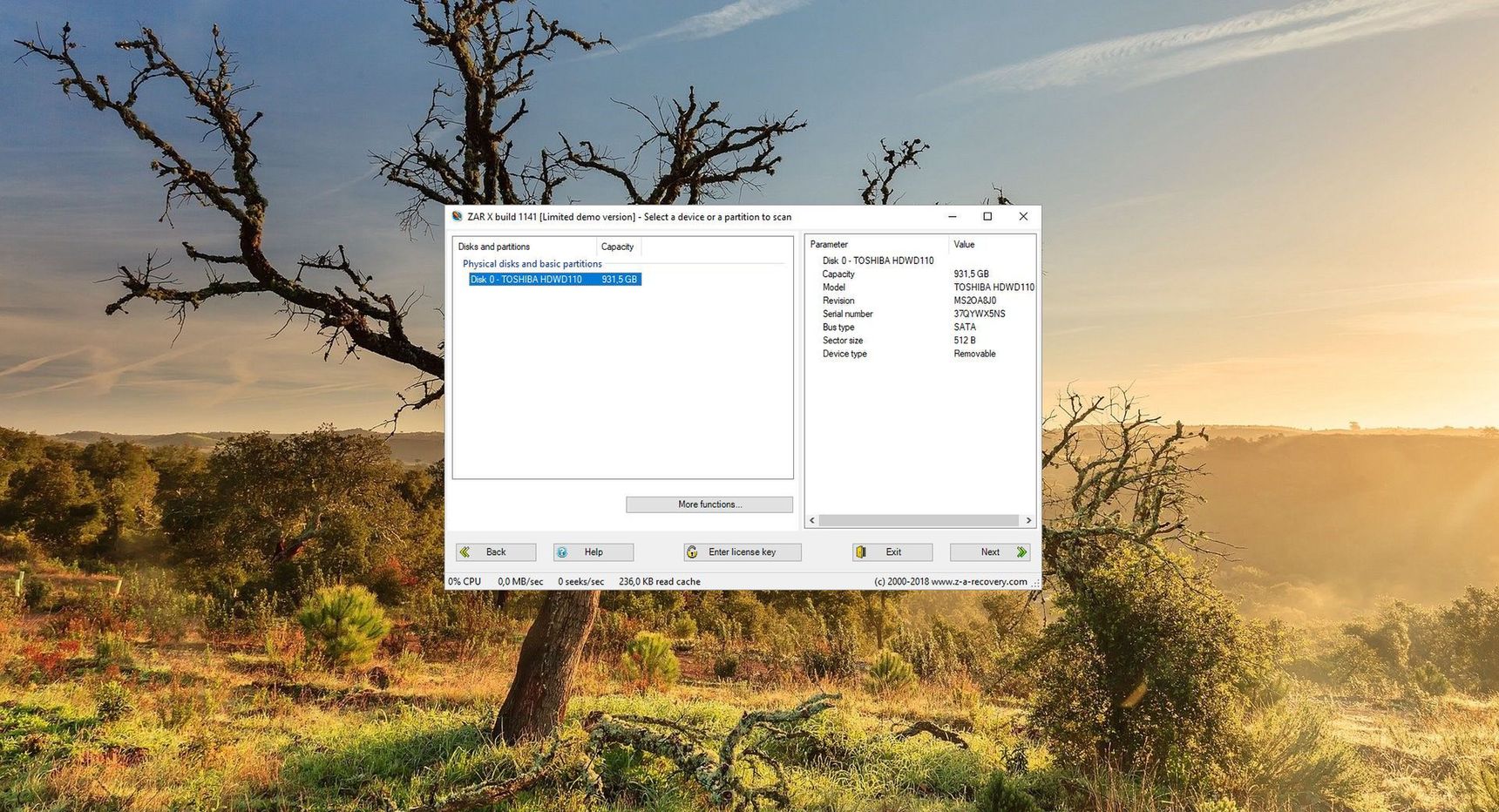Click the Sector size parameter label
Image resolution: width=1499 pixels, height=812 pixels.
click(x=843, y=341)
